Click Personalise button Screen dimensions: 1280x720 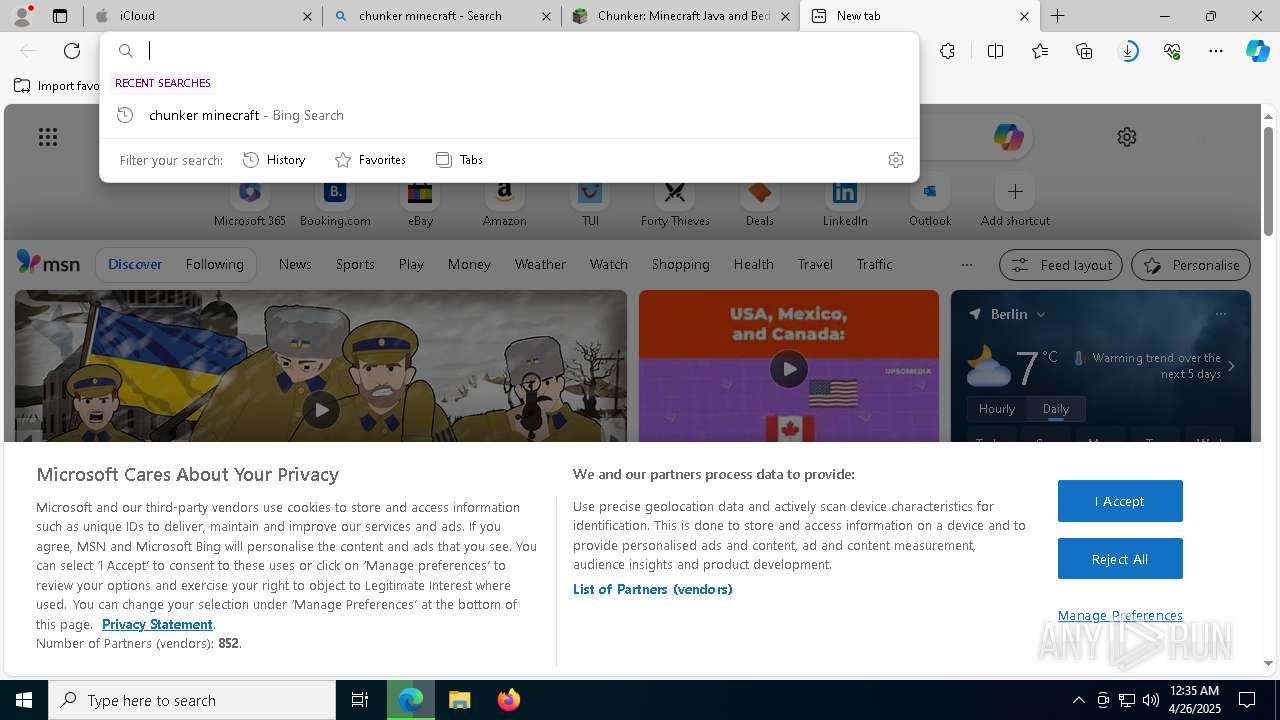point(1191,265)
